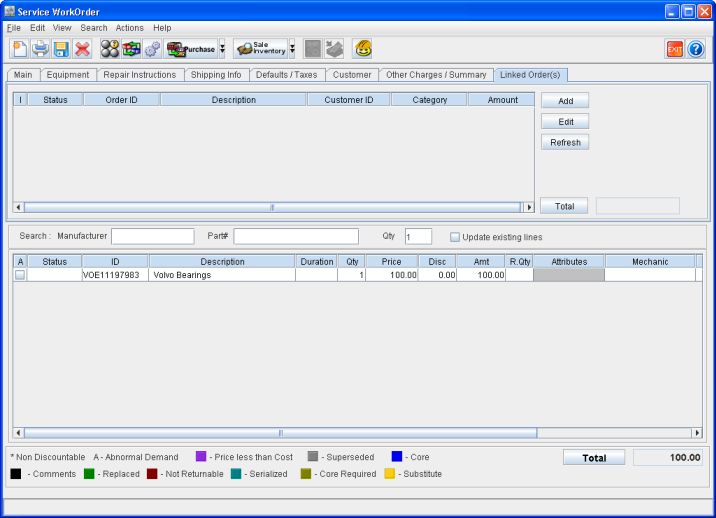
Task: Click the colored blocks transfer arrows icon
Action: click(x=131, y=49)
